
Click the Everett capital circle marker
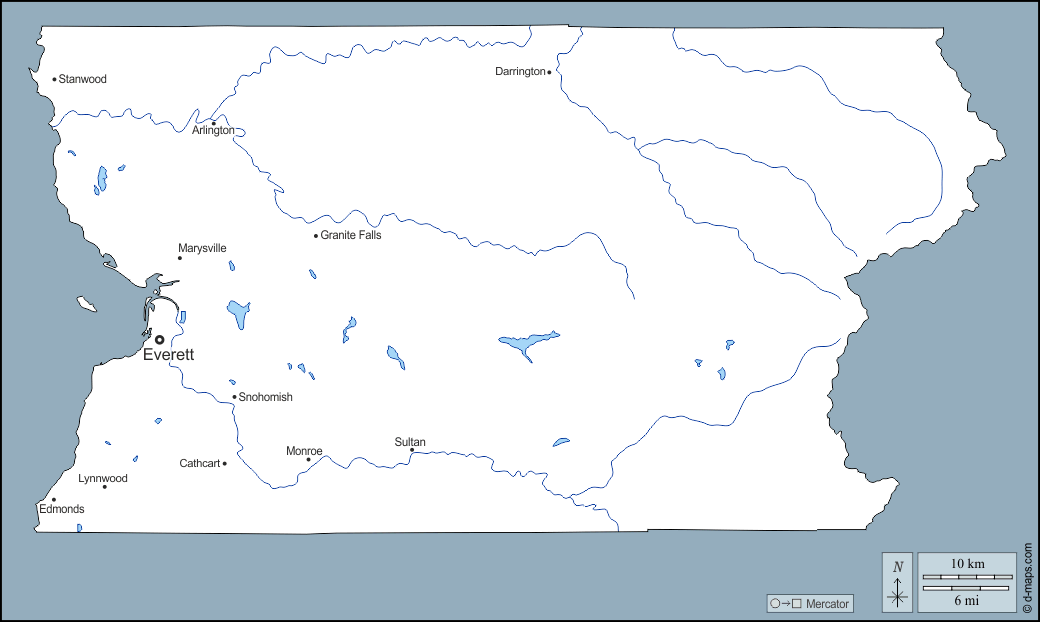[159, 340]
